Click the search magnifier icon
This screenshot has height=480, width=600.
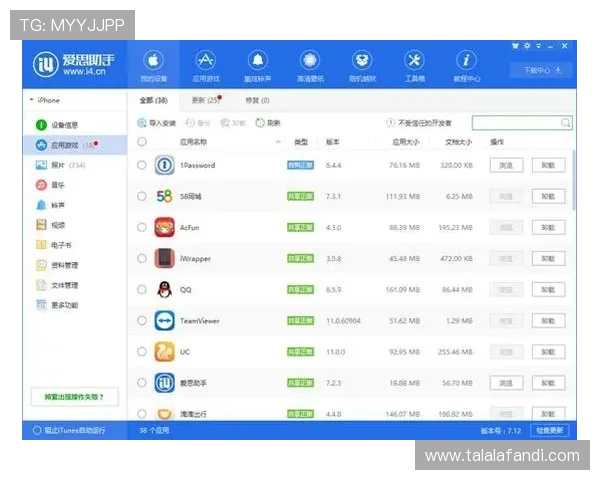(x=565, y=123)
